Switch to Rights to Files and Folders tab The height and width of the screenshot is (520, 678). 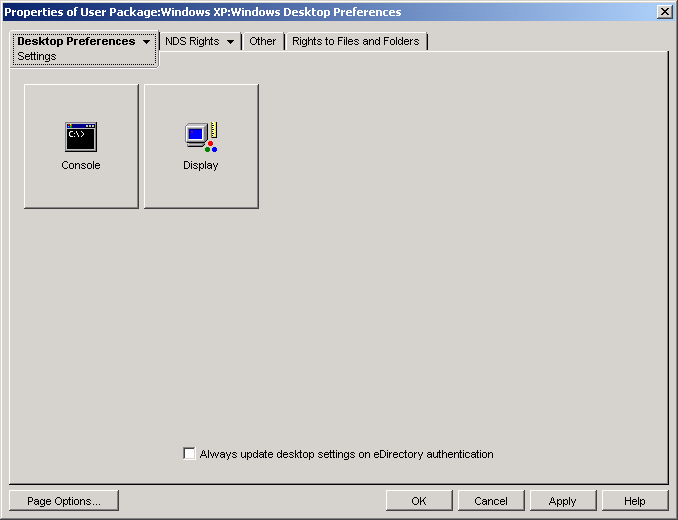[356, 41]
